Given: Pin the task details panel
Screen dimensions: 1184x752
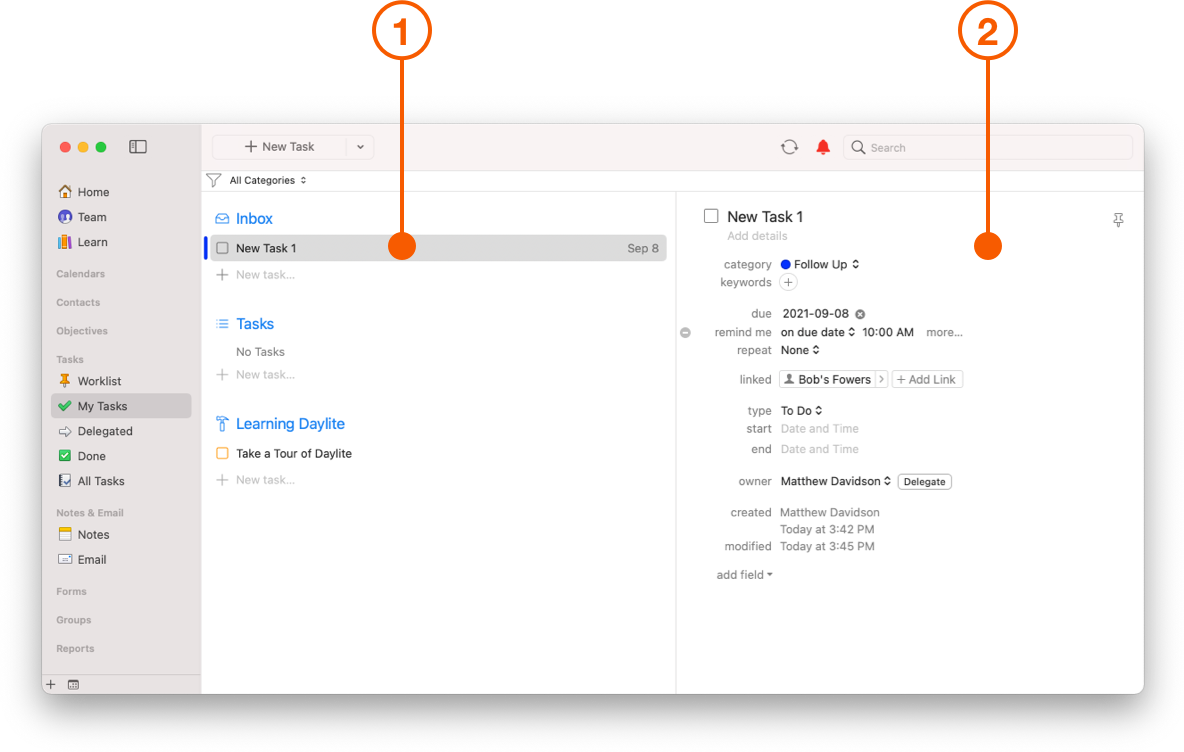Looking at the screenshot, I should click(1118, 219).
